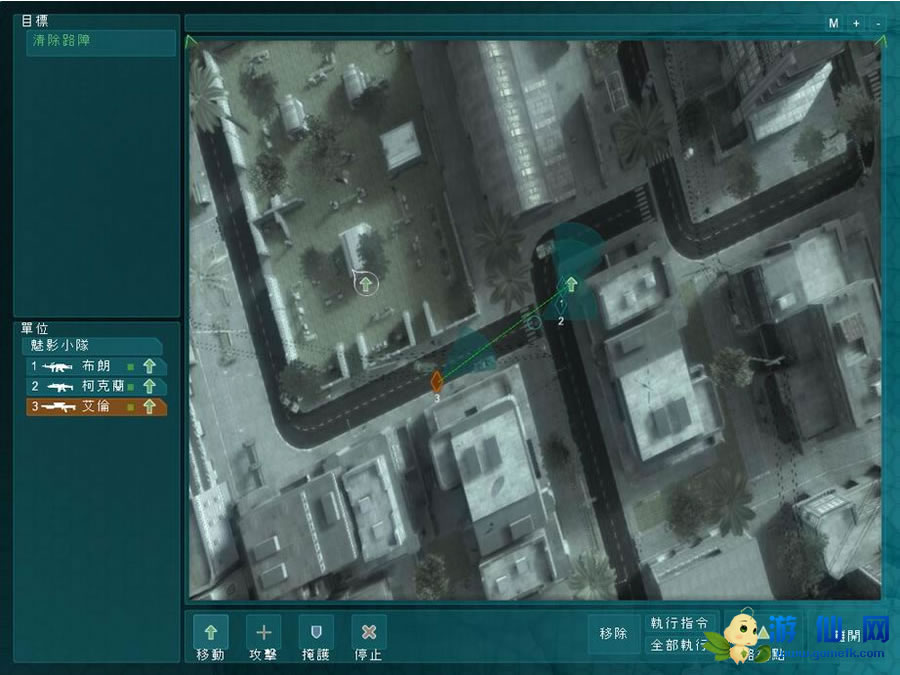The height and width of the screenshot is (675, 900).
Task: Click the move arrow beside 布朗
Action: [x=150, y=366]
